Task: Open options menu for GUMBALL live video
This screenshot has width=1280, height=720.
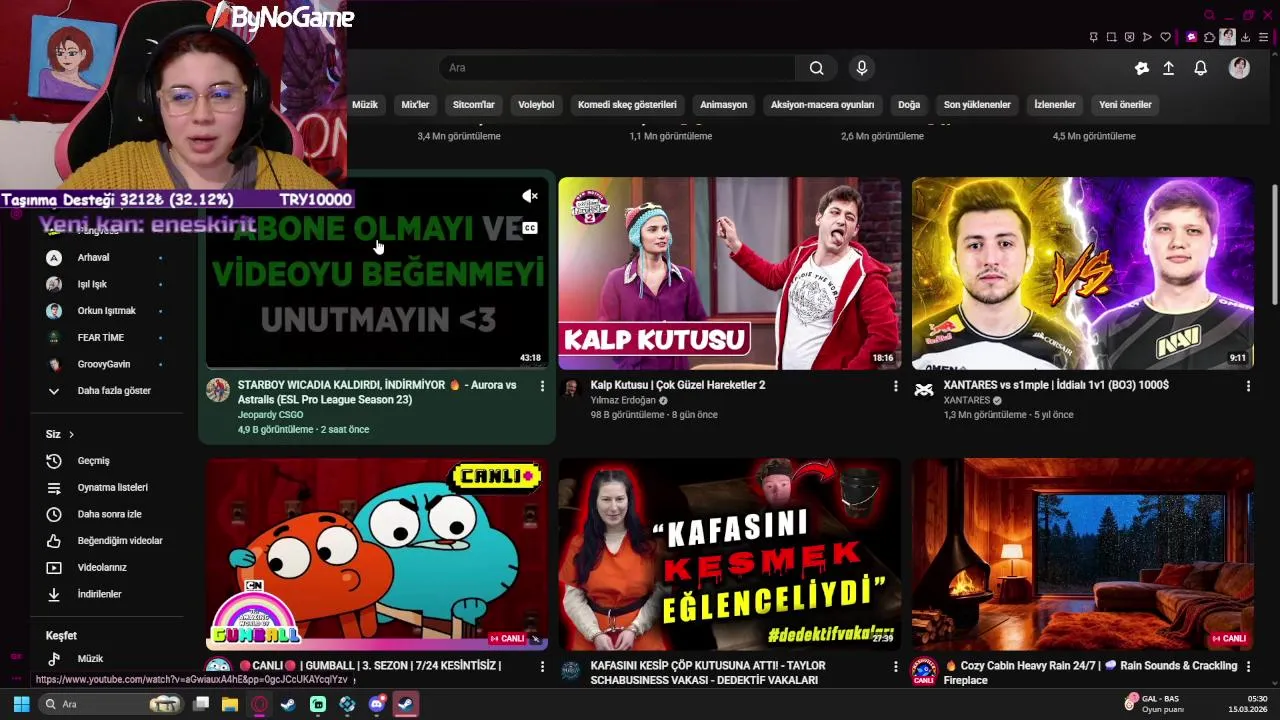Action: click(543, 666)
